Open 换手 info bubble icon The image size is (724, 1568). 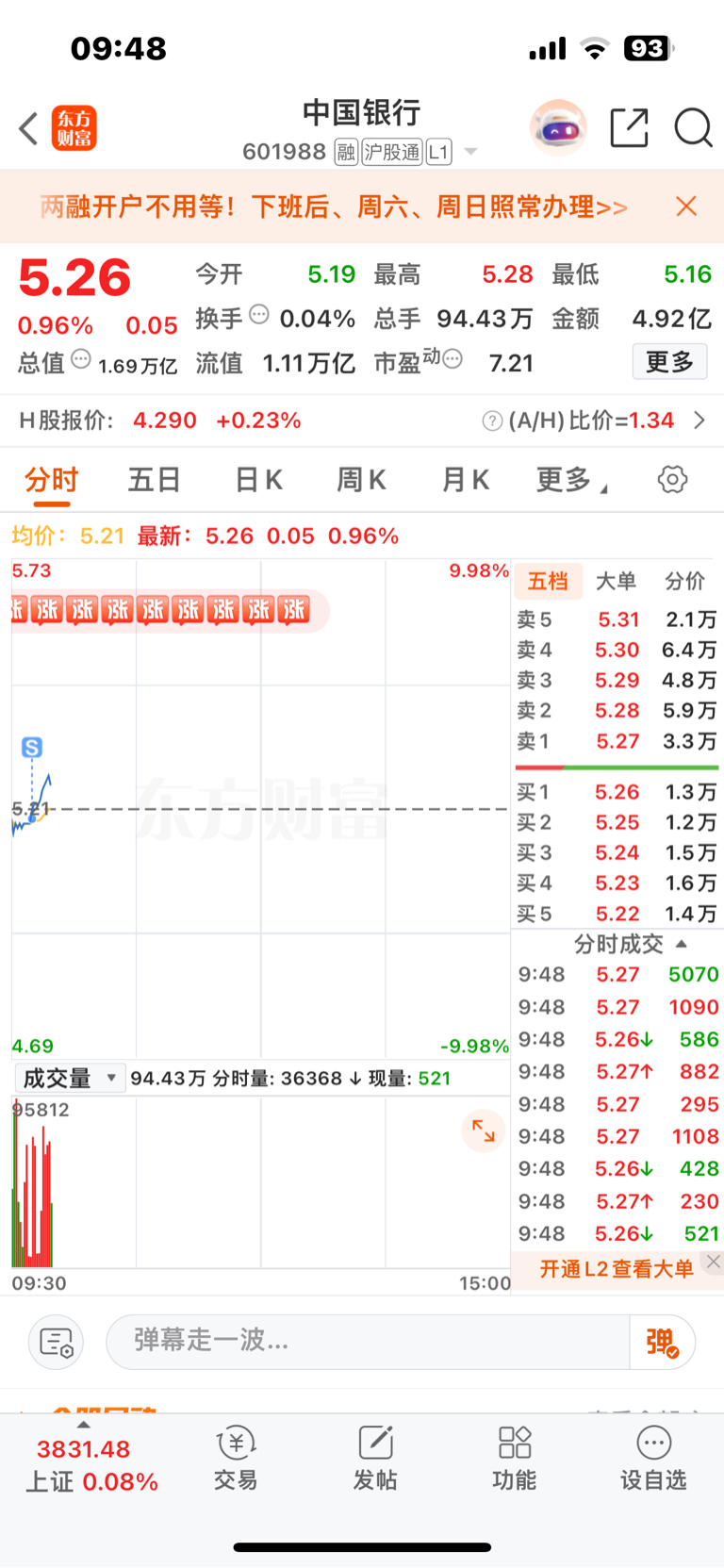(x=258, y=315)
